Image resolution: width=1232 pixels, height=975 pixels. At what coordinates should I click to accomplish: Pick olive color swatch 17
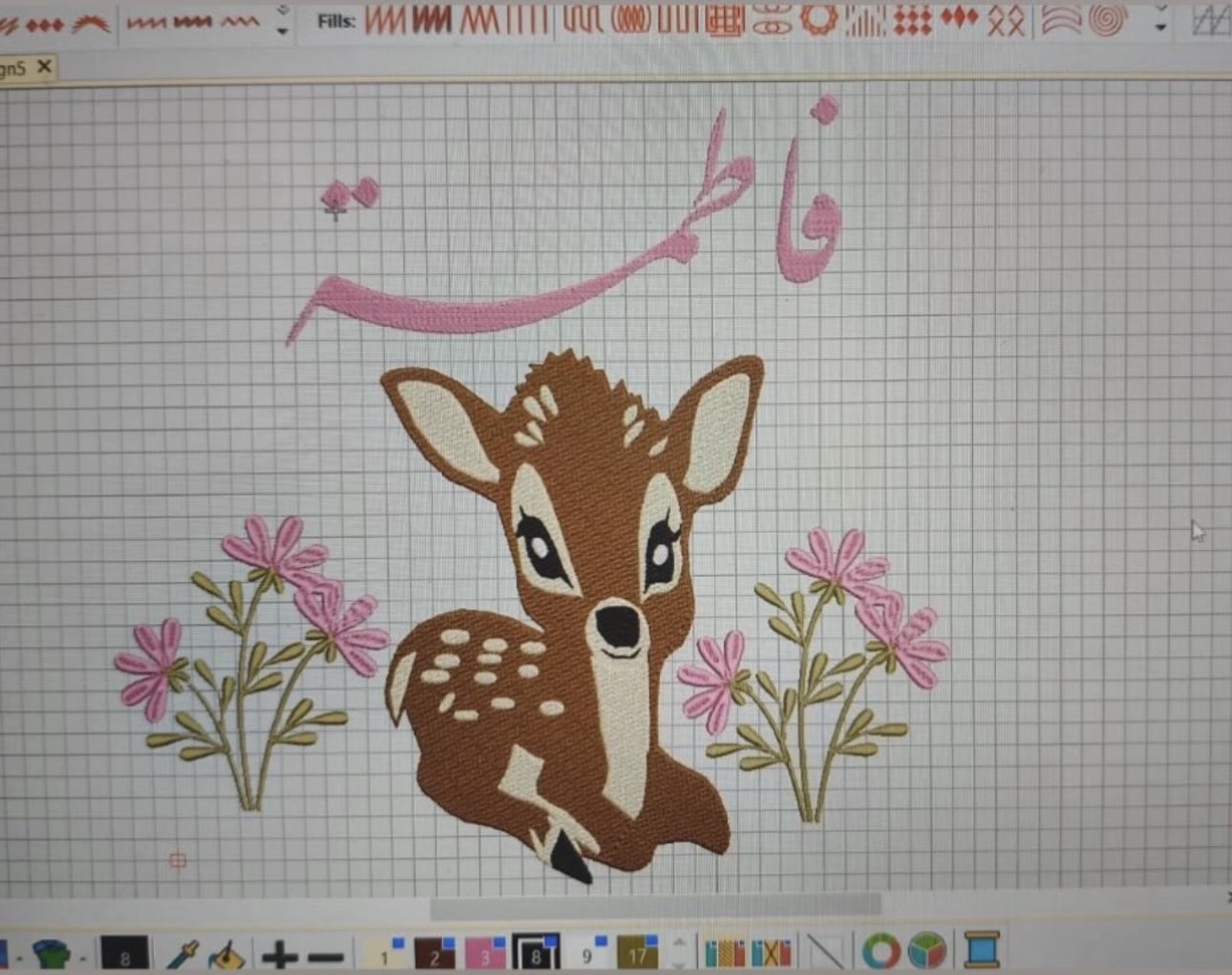(x=637, y=953)
